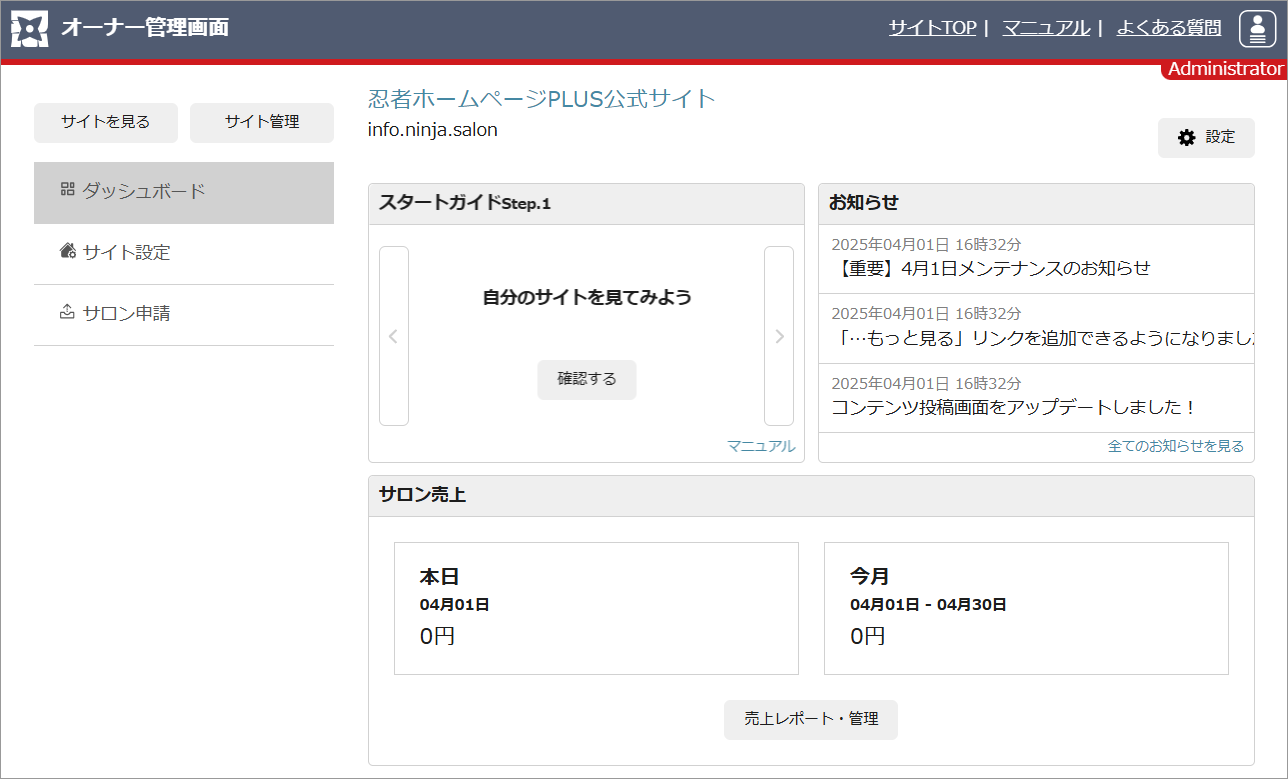1288x779 pixels.
Task: Click the upload icon beside サロン申請
Action: (68, 312)
